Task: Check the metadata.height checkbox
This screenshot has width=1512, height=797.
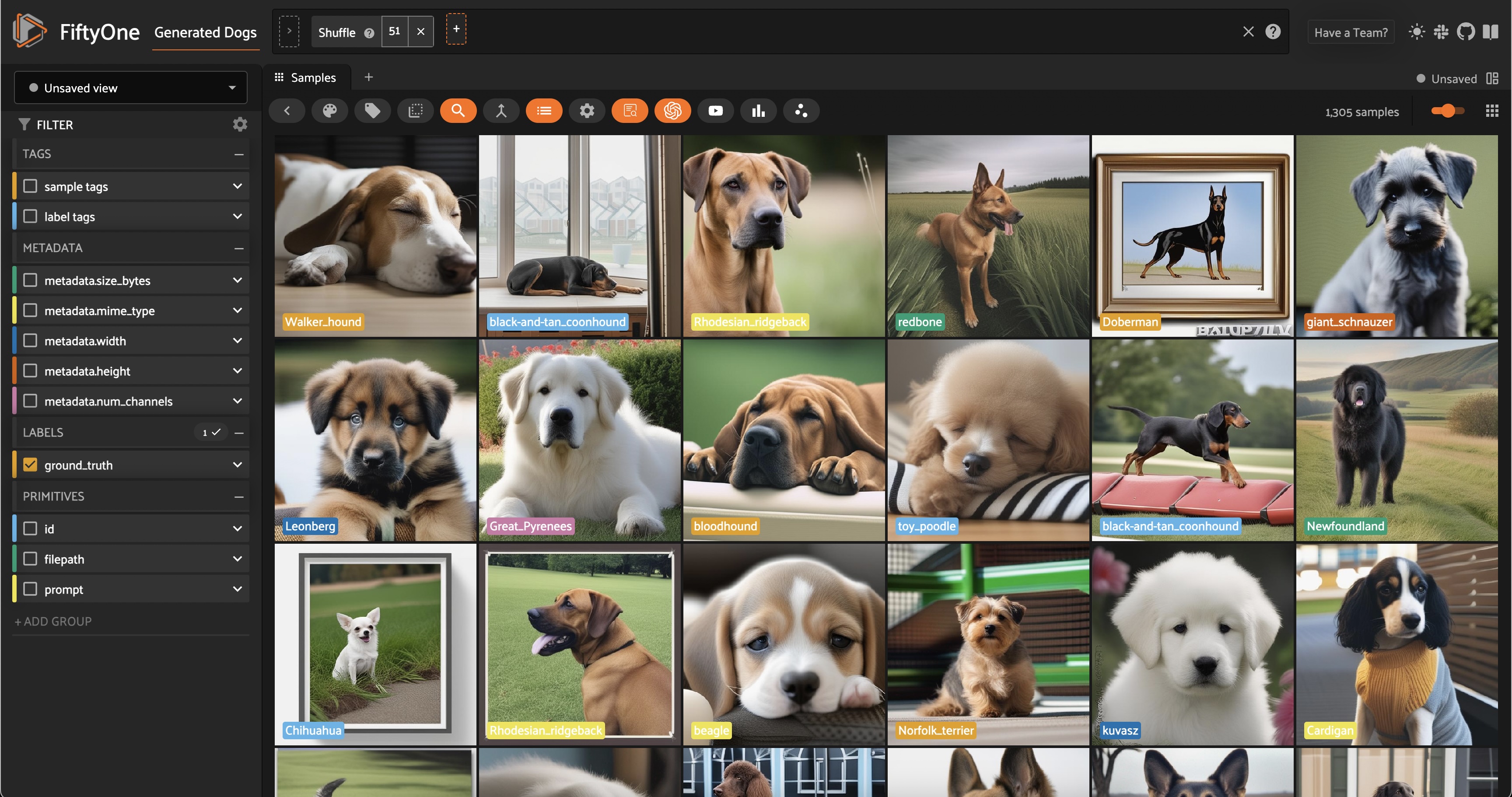Action: click(x=30, y=371)
